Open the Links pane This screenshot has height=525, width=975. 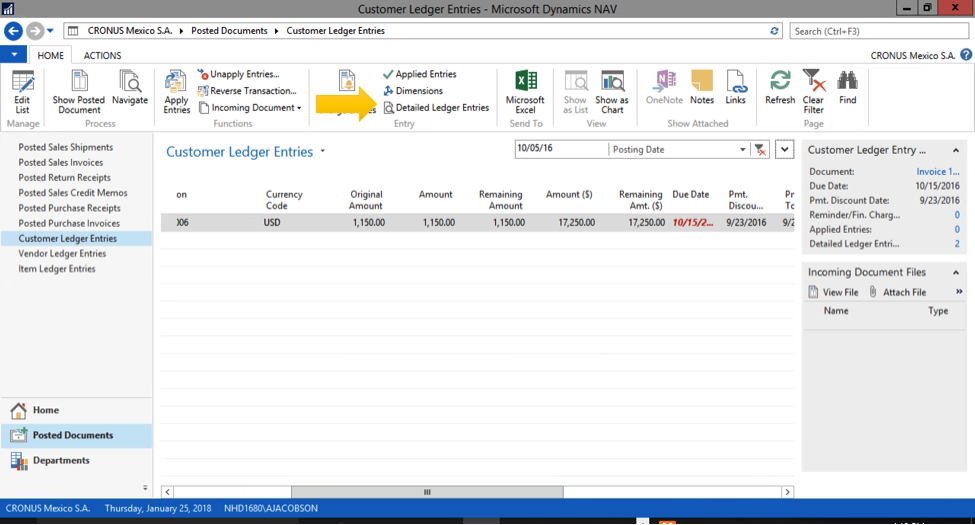(x=735, y=88)
